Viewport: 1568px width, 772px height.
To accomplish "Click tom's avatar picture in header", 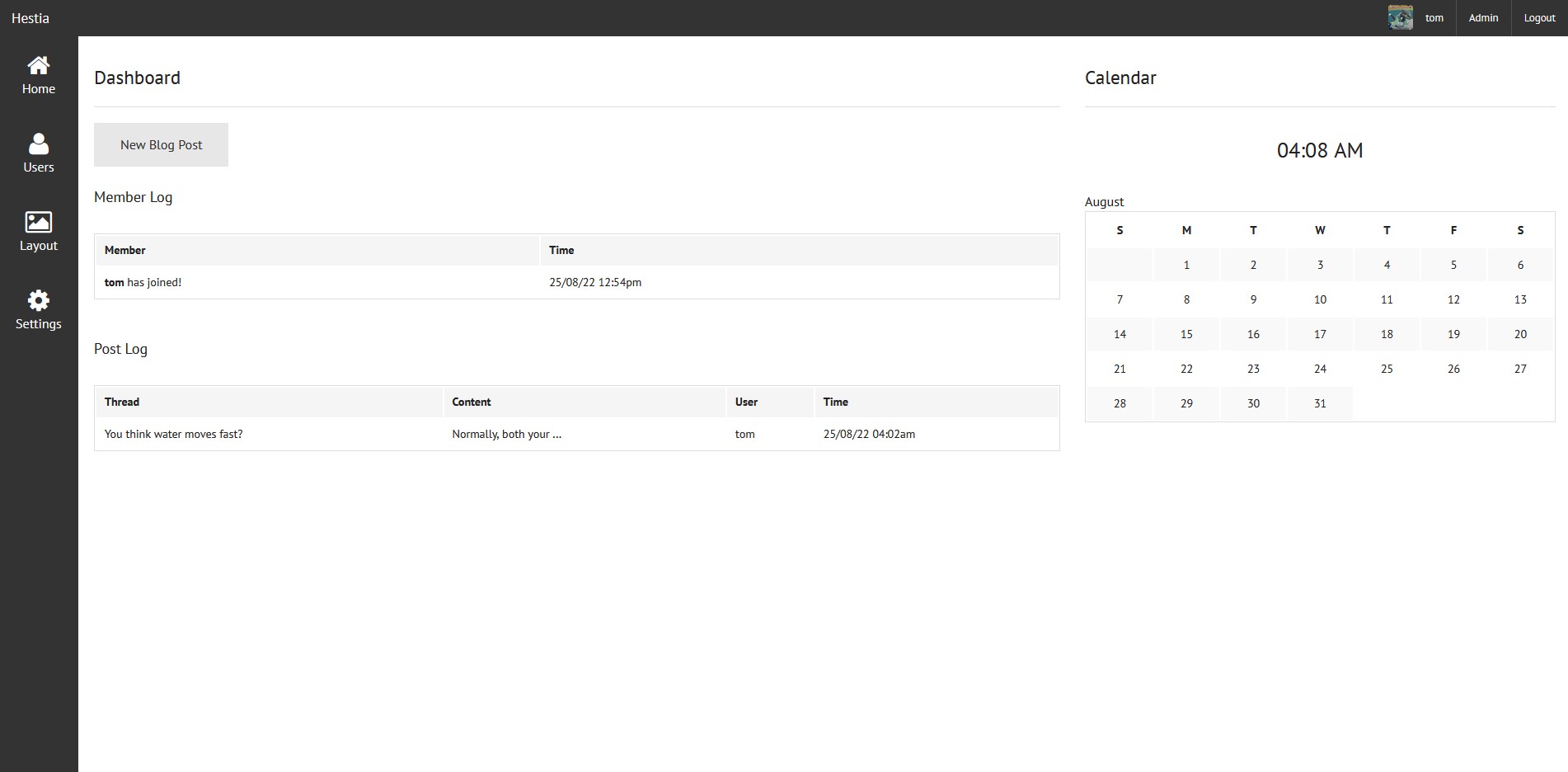I will [x=1400, y=18].
